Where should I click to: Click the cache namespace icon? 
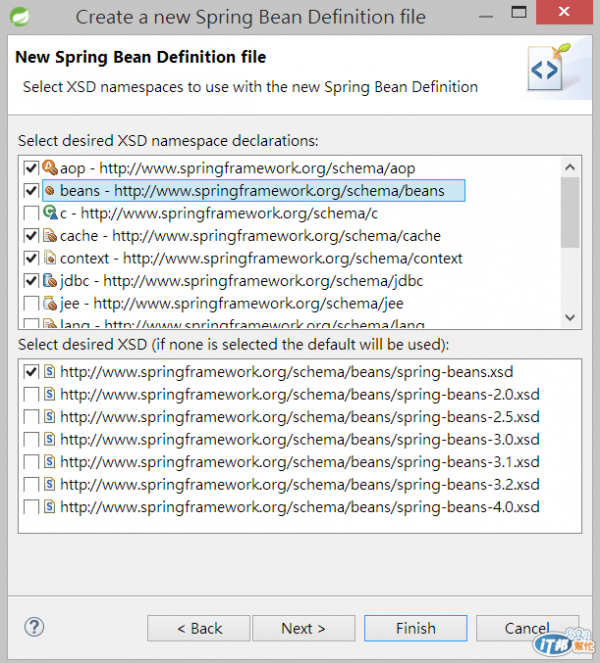pyautogui.click(x=50, y=236)
